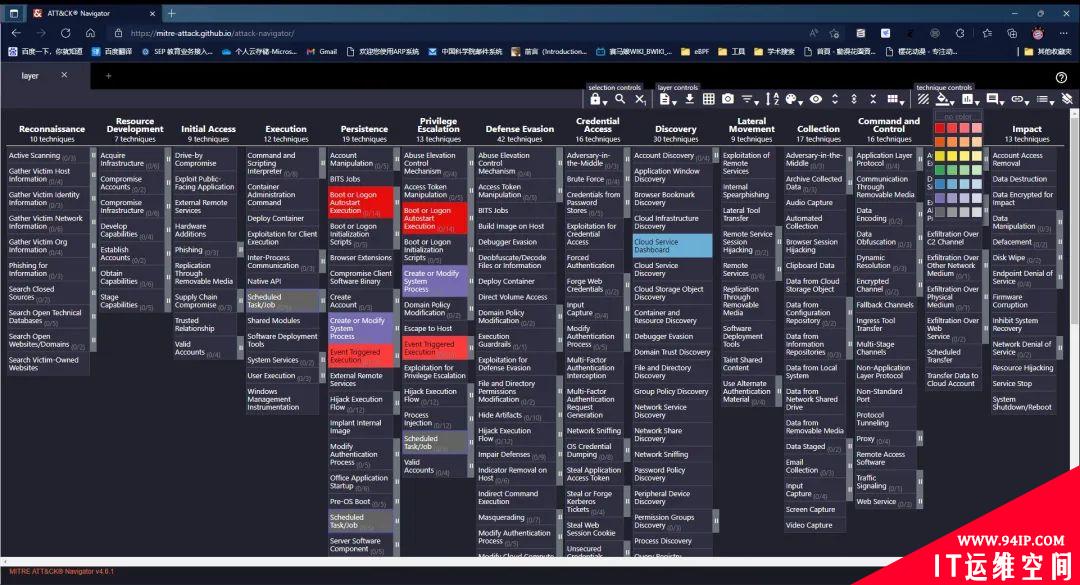Viewport: 1080px width, 585px height.
Task: Select Boot or Logon Autostart Execution under Persistence
Action: coord(360,203)
